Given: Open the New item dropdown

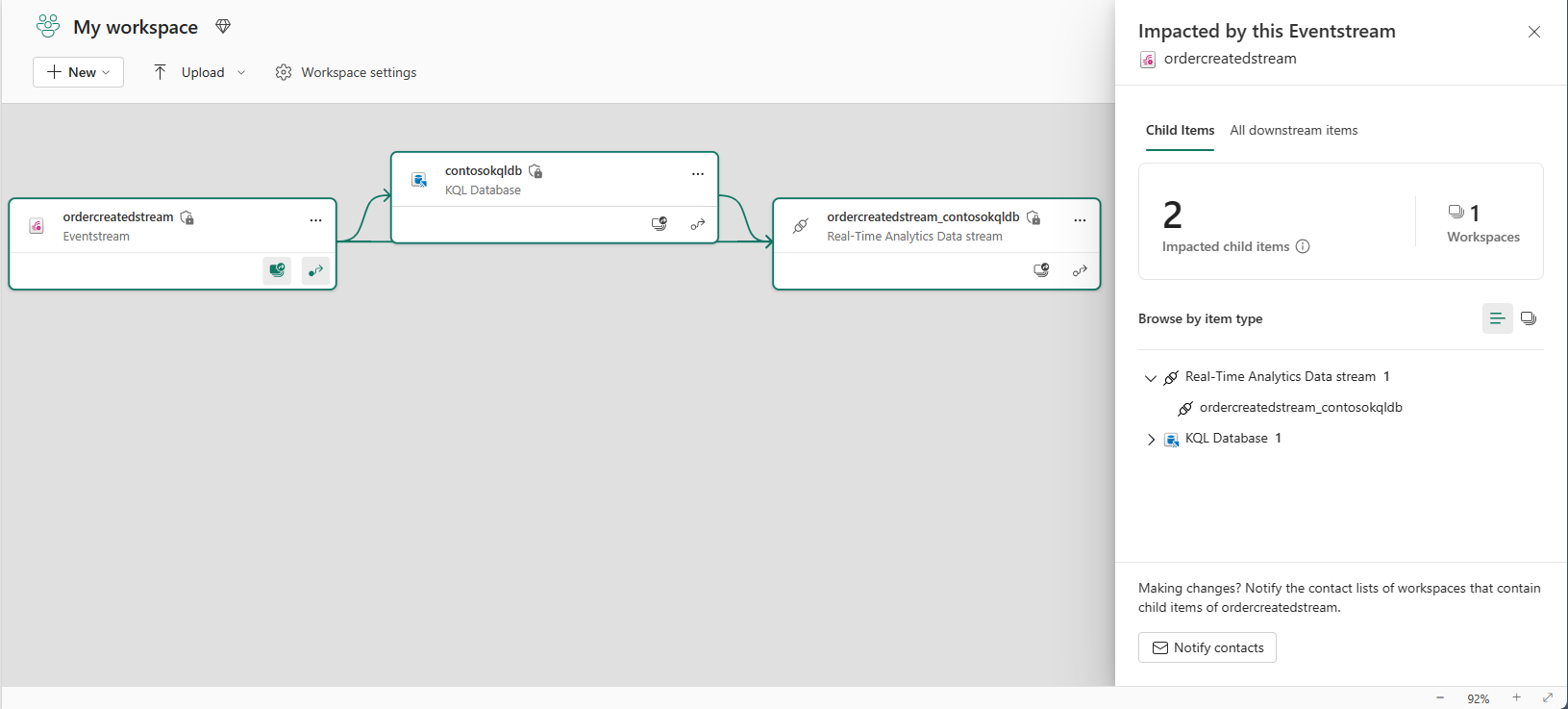Looking at the screenshot, I should (78, 72).
